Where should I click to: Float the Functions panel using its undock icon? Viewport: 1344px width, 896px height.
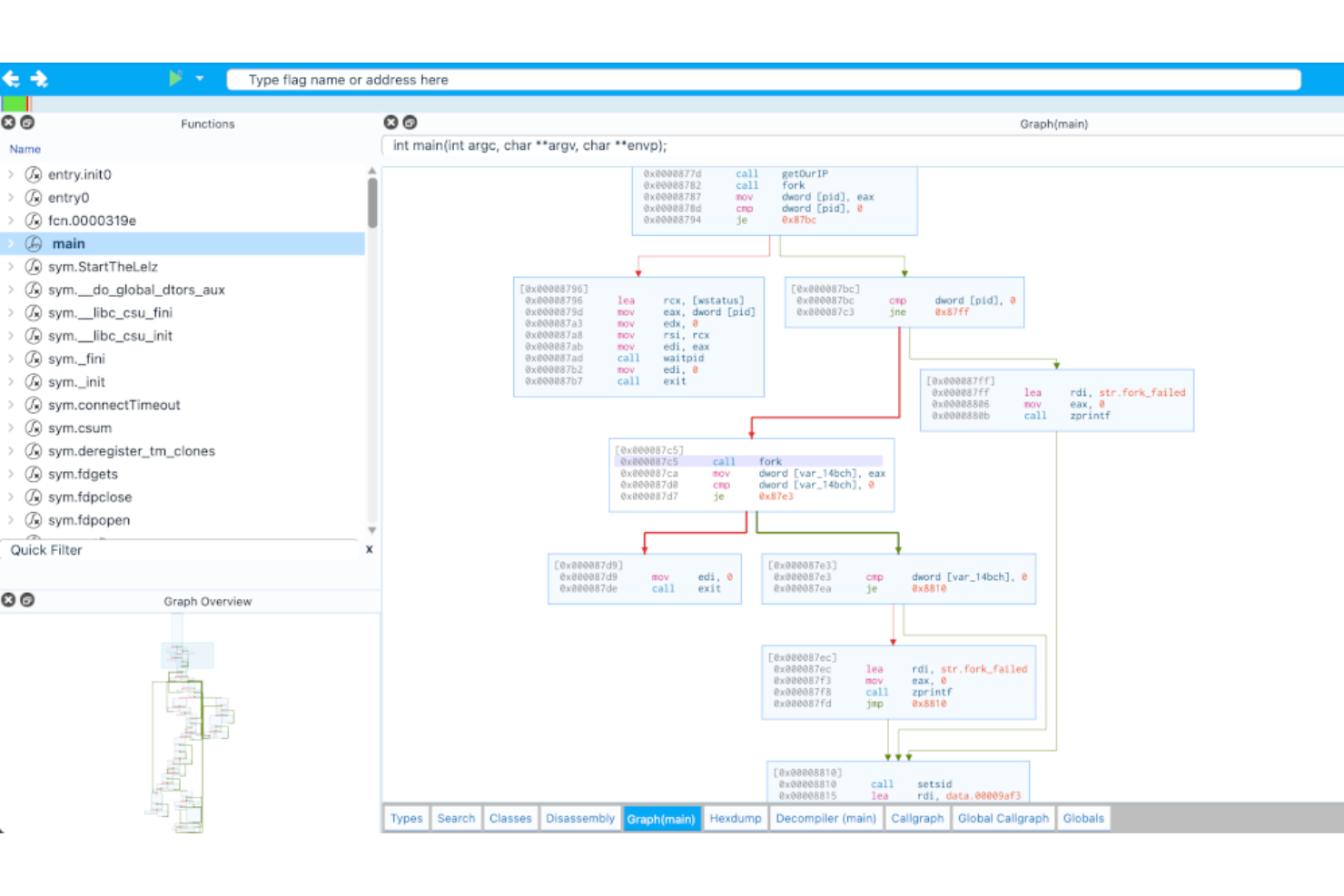tap(27, 123)
